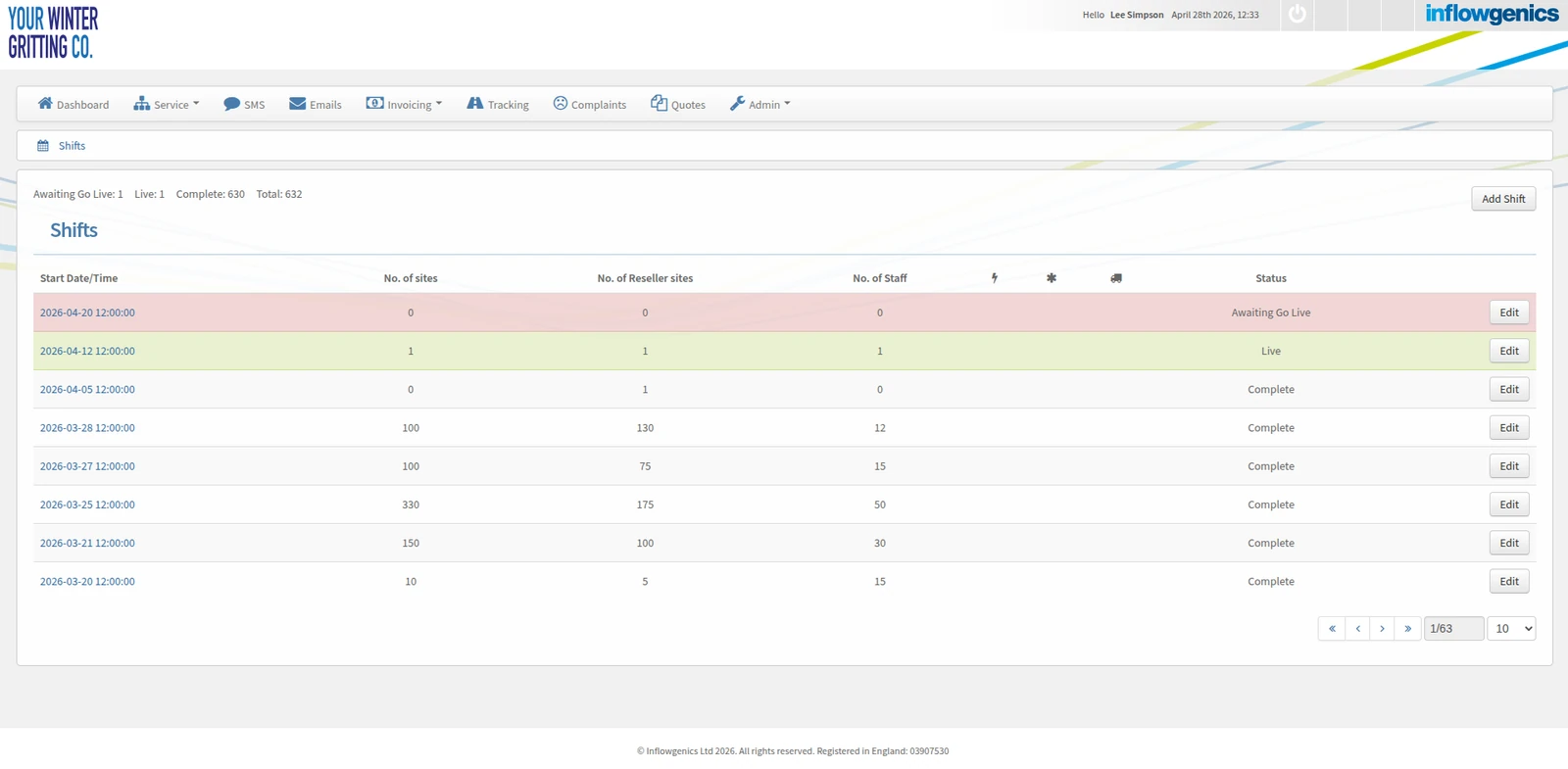
Task: Click the page number field 1/63
Action: pos(1453,629)
